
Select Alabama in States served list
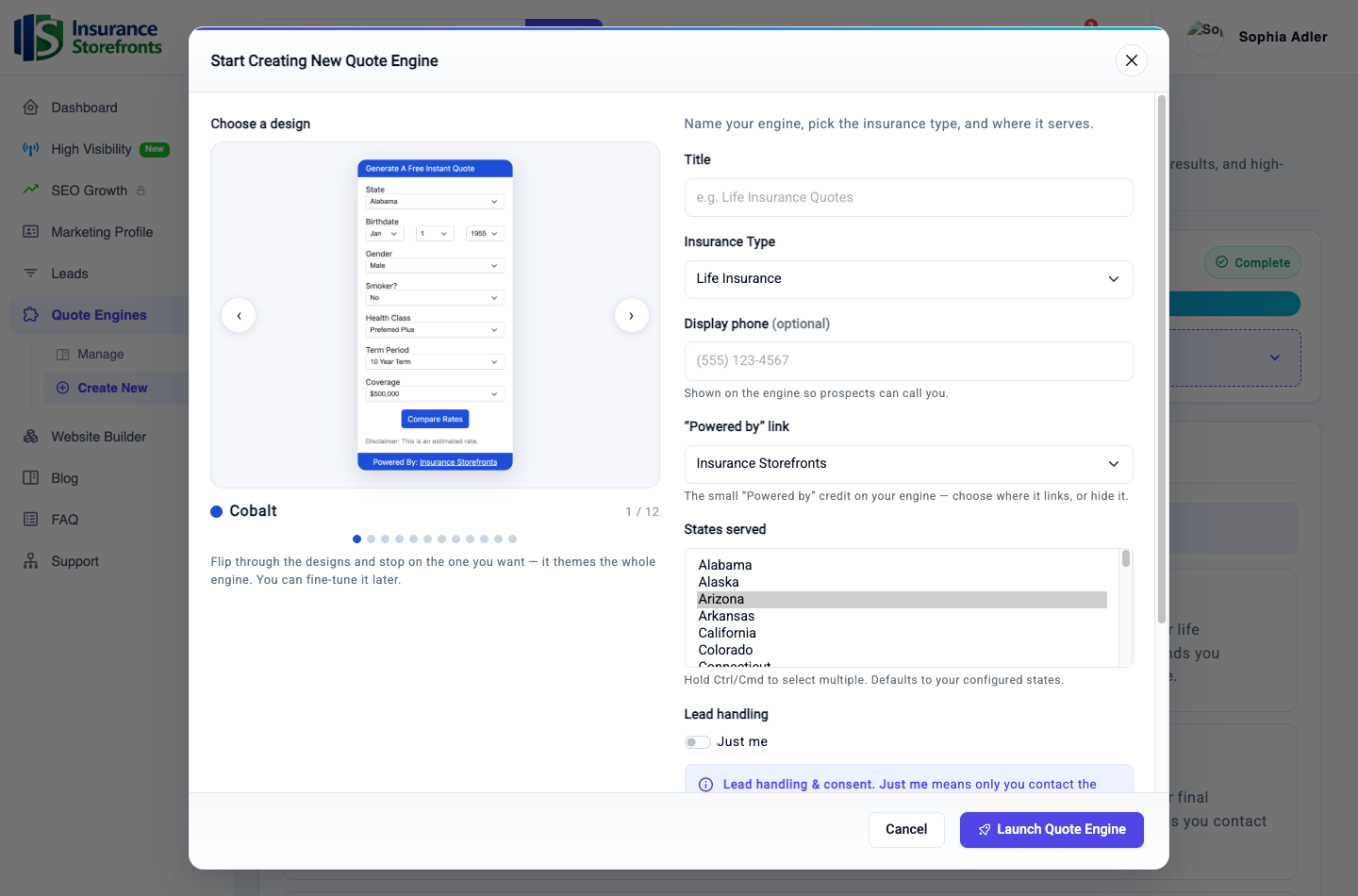[x=902, y=565]
